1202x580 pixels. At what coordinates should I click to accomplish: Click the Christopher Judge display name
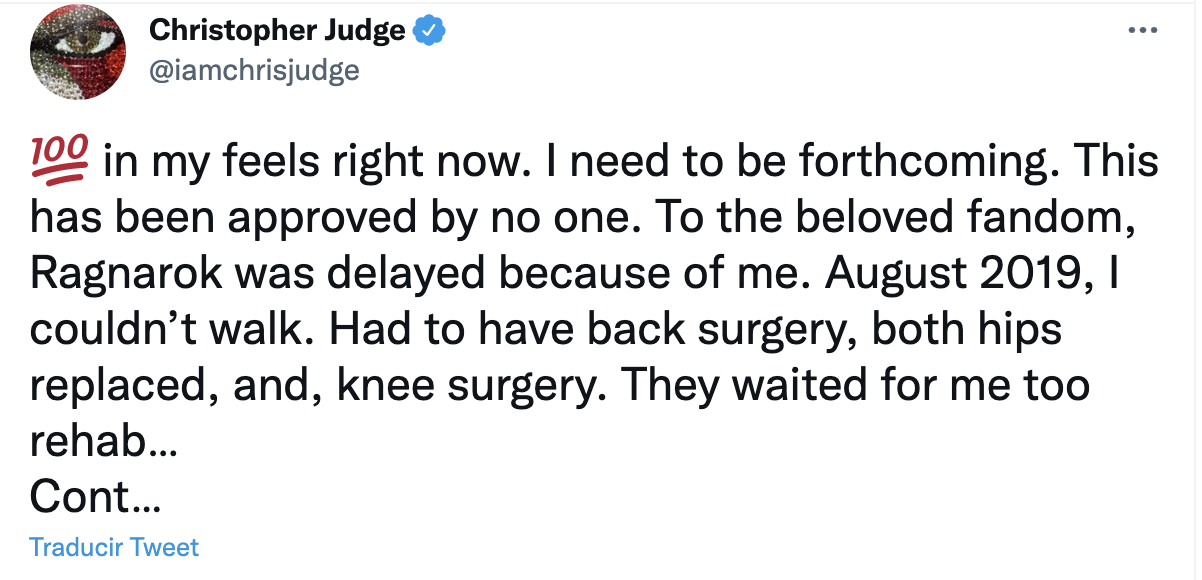pyautogui.click(x=277, y=31)
